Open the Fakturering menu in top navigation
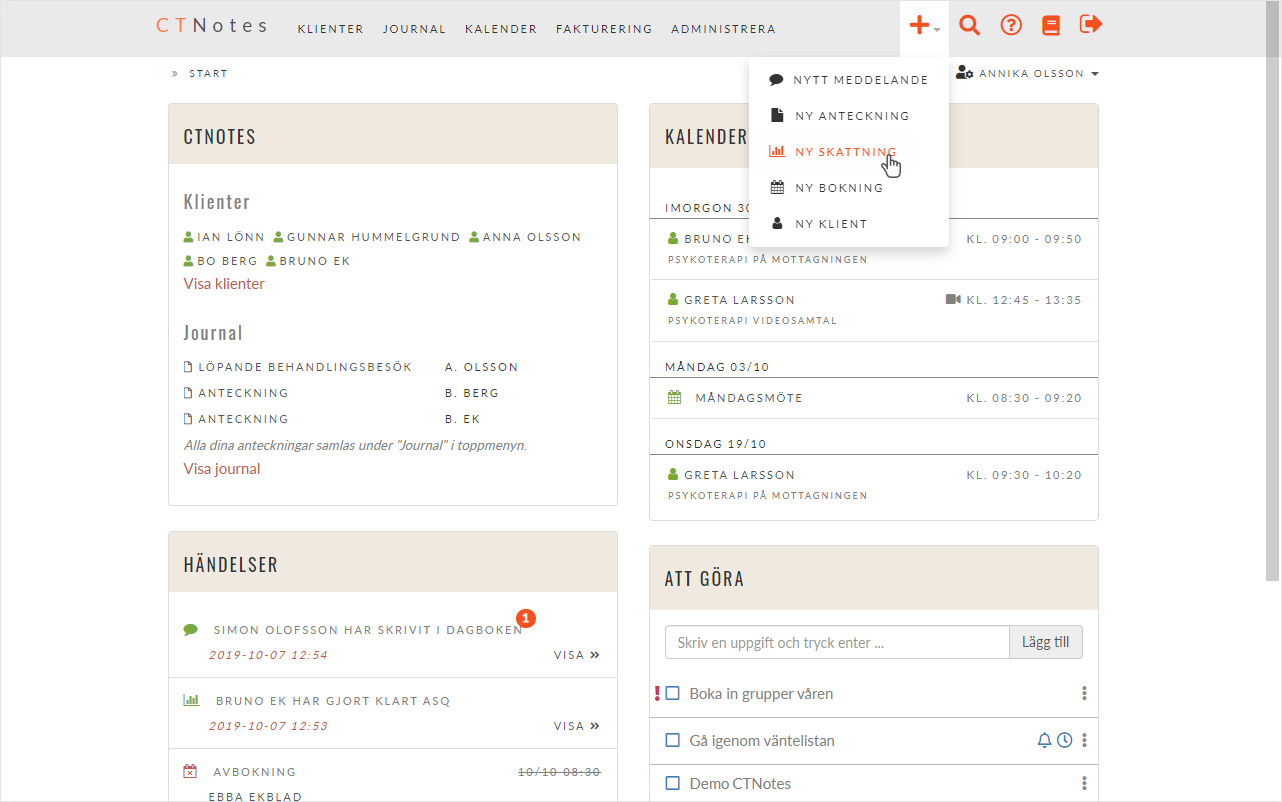 click(x=604, y=29)
